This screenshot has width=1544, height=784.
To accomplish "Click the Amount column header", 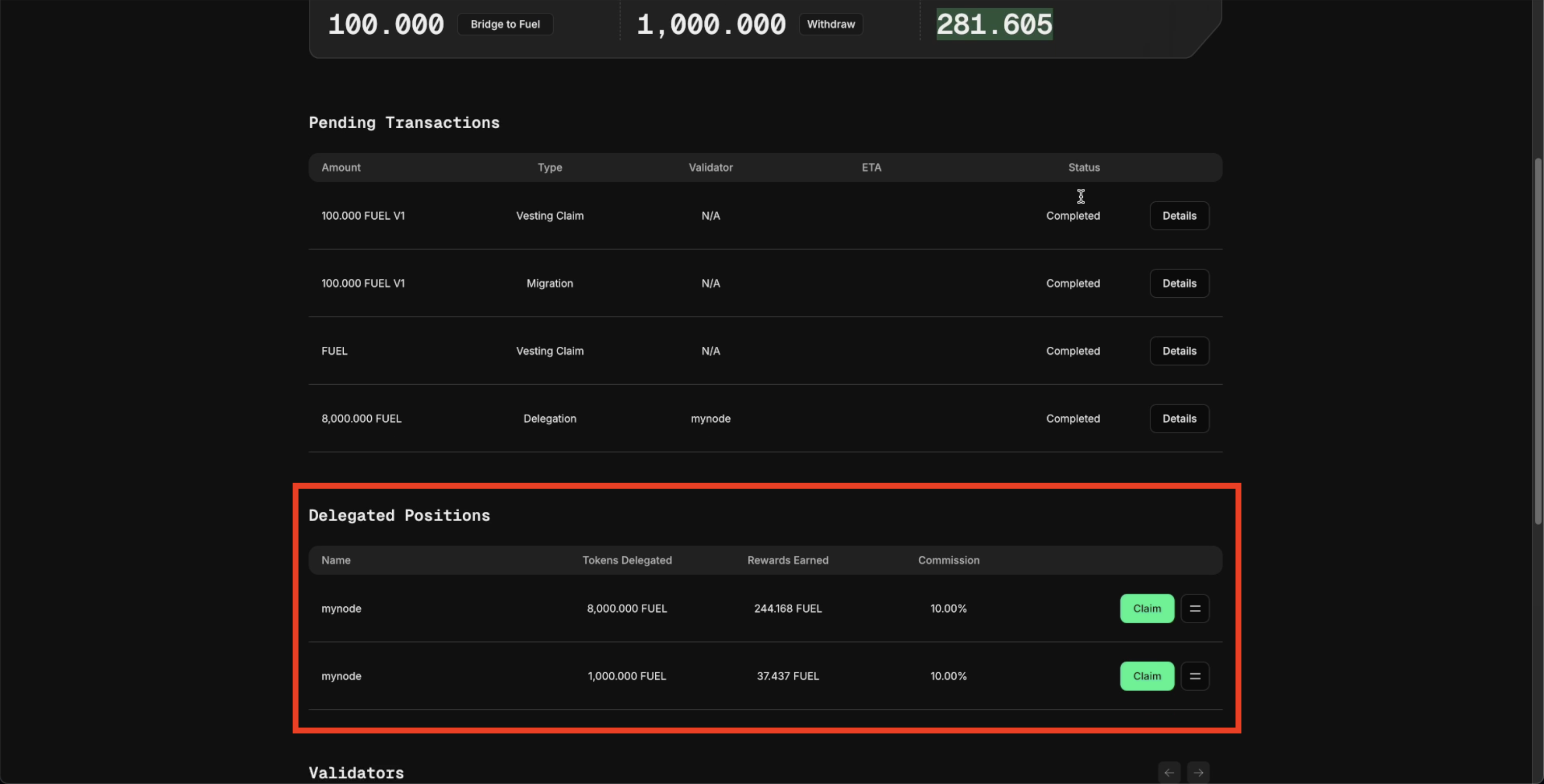I will (341, 167).
